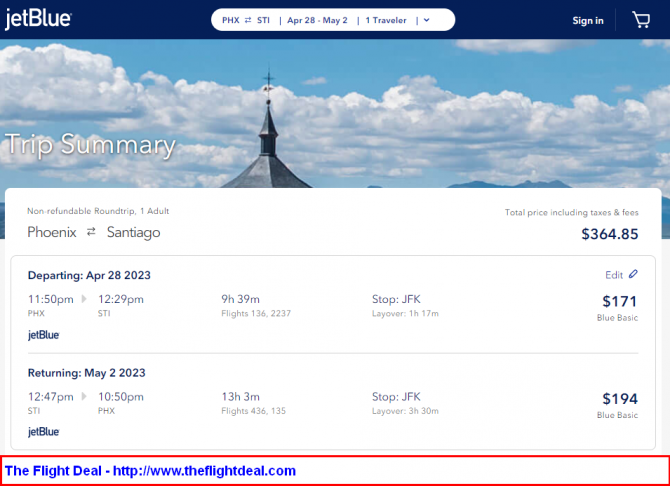The image size is (670, 486).
Task: Click Flights 136, 2237 text
Action: 256,313
